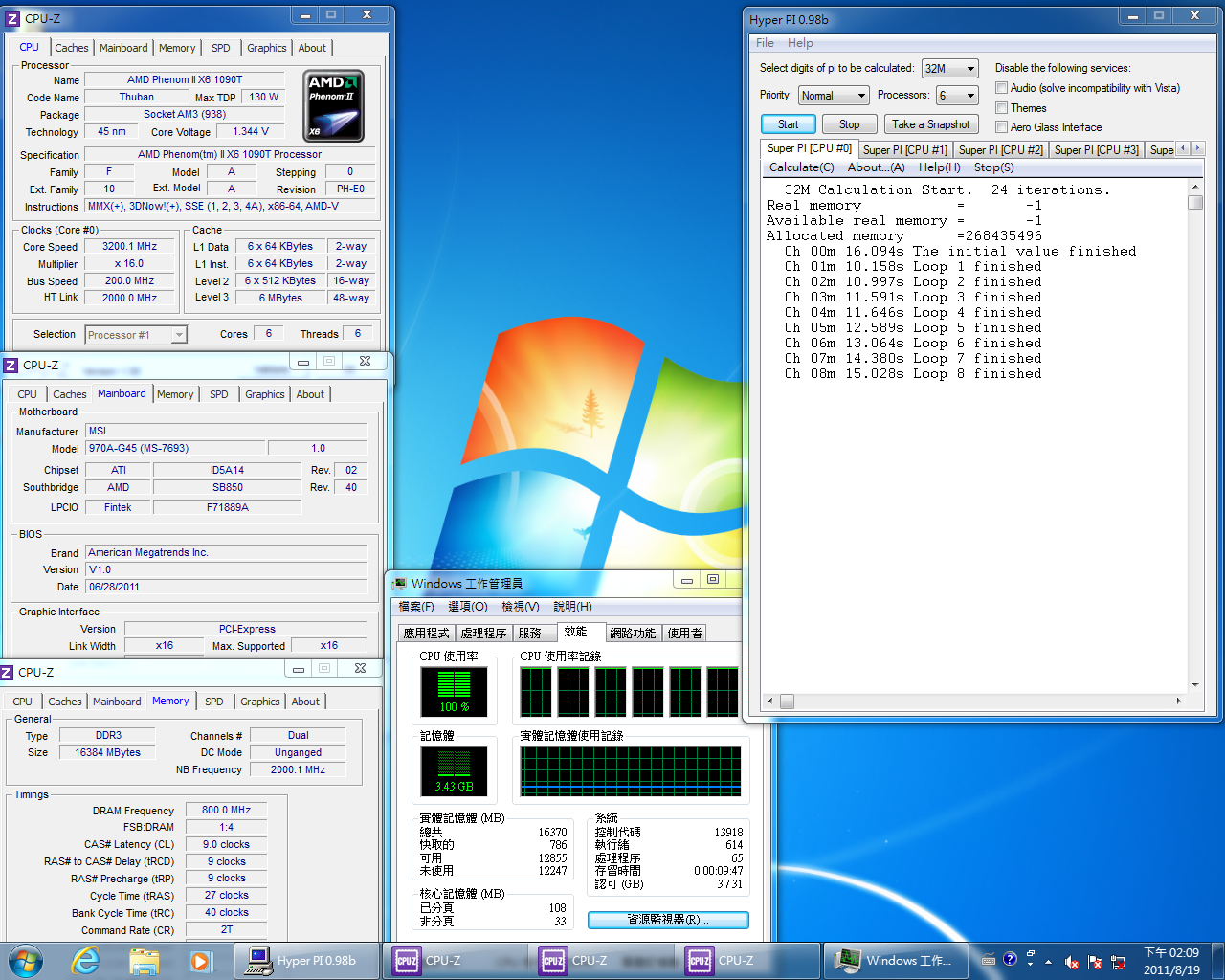This screenshot has height=980, width=1225.
Task: Open the tray help question mark icon
Action: tap(1010, 959)
